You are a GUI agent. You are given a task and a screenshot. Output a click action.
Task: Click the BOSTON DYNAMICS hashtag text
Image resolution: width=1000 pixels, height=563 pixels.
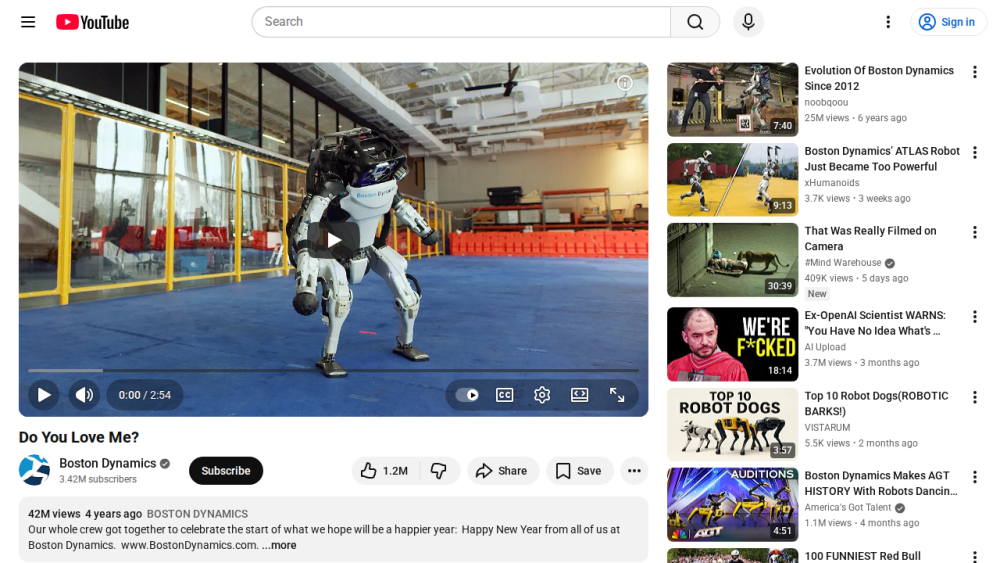(197, 514)
